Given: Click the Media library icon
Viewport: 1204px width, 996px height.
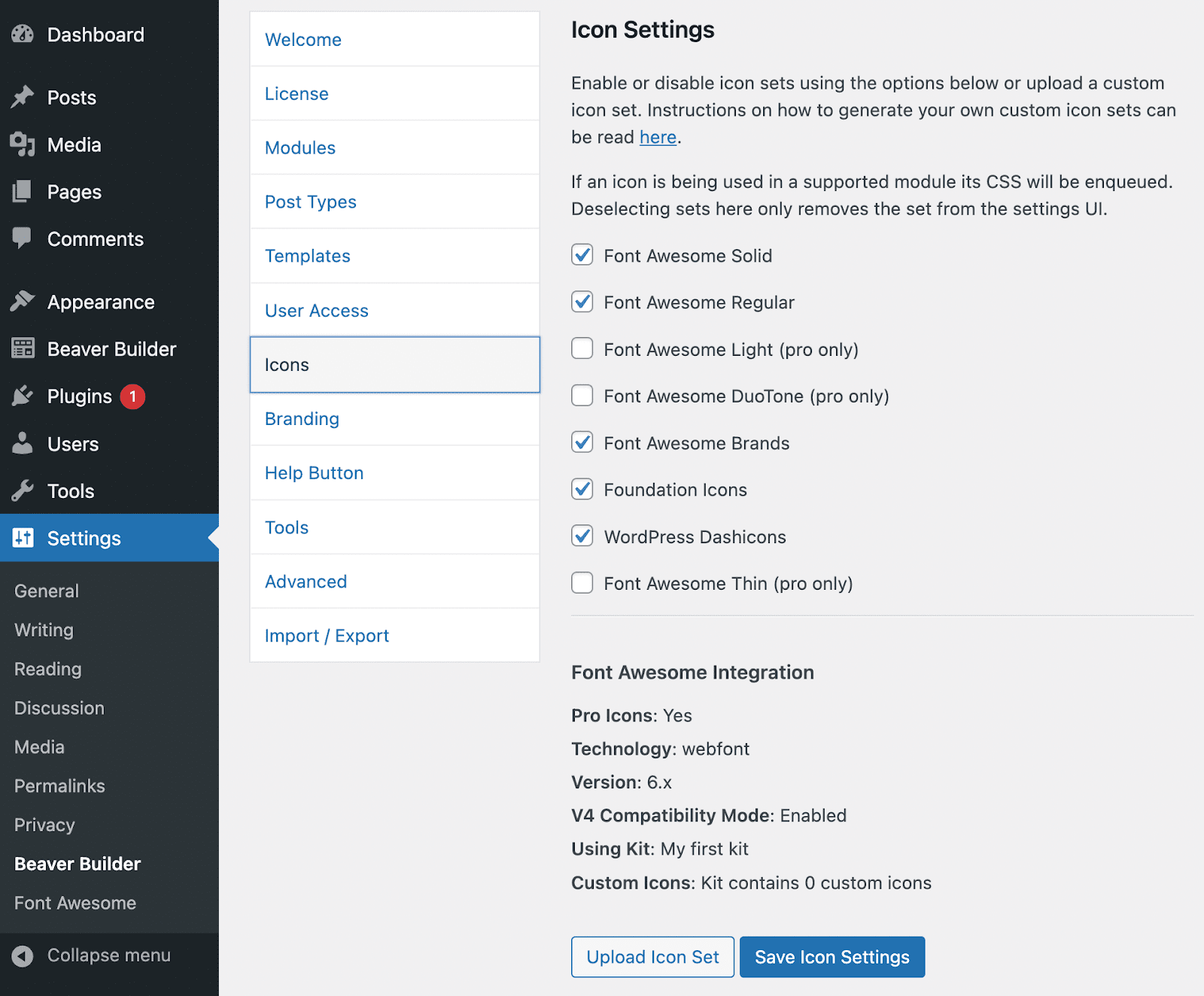Looking at the screenshot, I should (23, 144).
